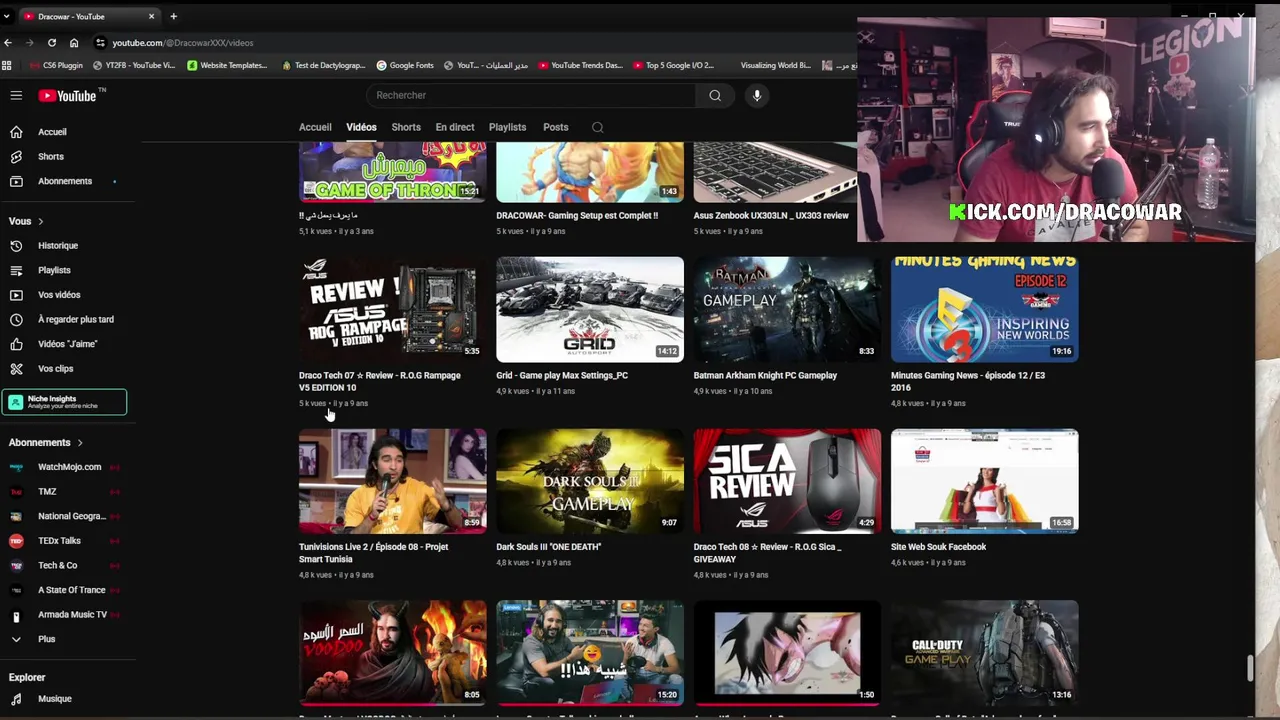Open Dark Souls III gameplay thumbnail
Screen dimensions: 1280x720
[590, 481]
